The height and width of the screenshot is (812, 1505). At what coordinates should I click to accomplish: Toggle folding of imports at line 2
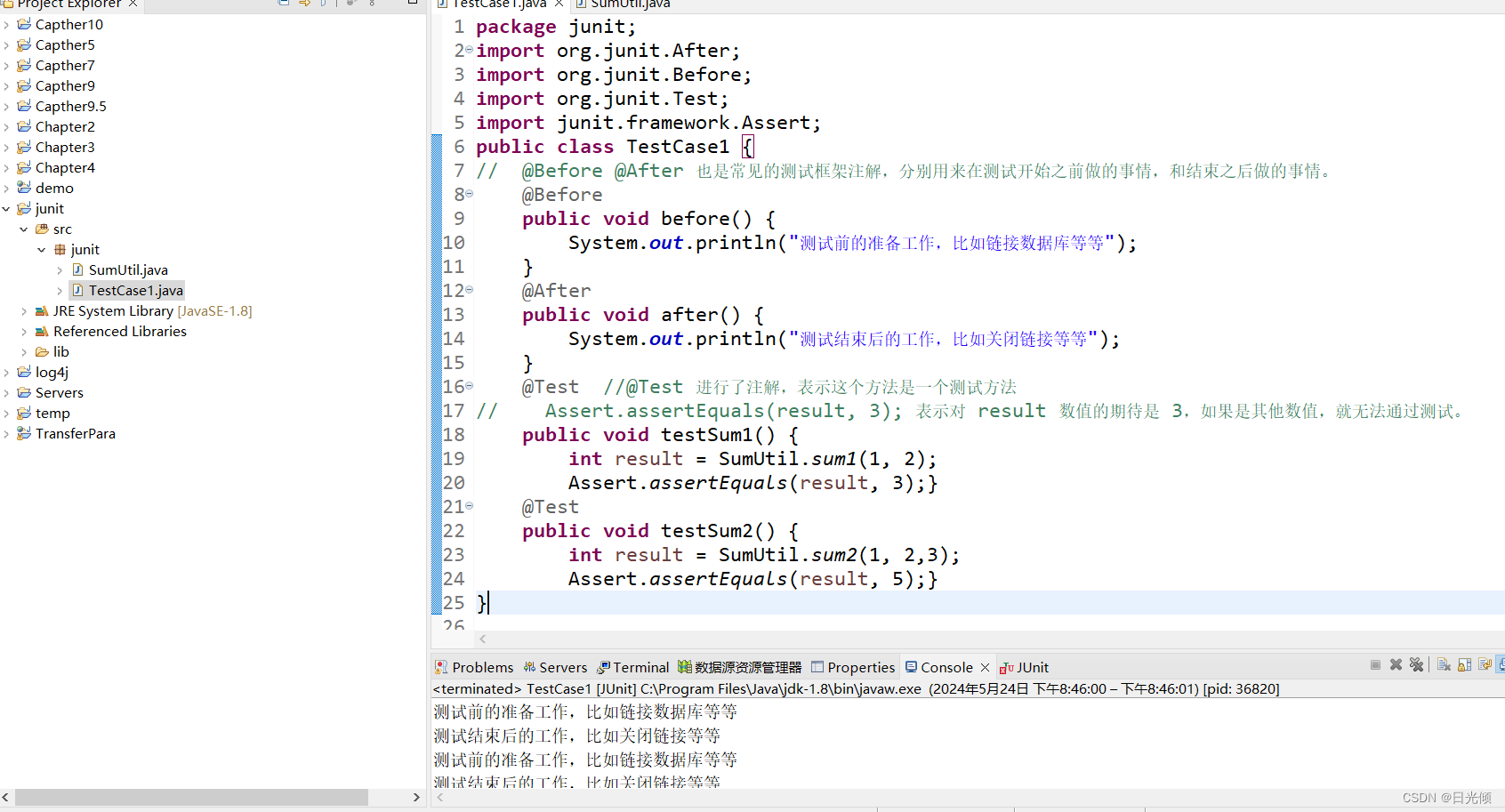(x=469, y=50)
